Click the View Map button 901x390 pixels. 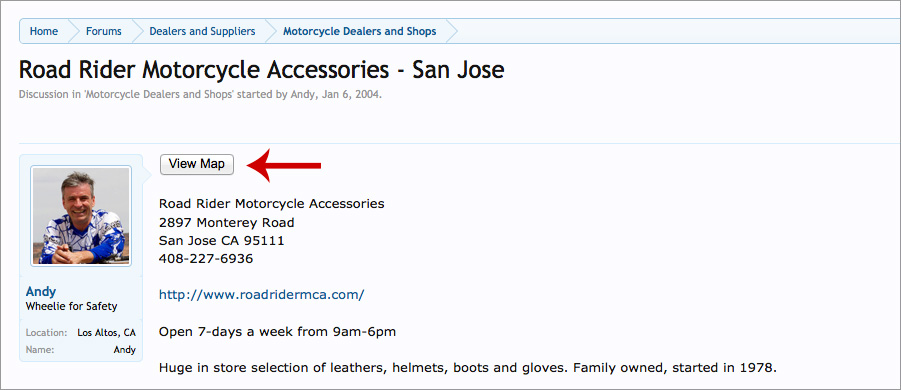tap(197, 164)
